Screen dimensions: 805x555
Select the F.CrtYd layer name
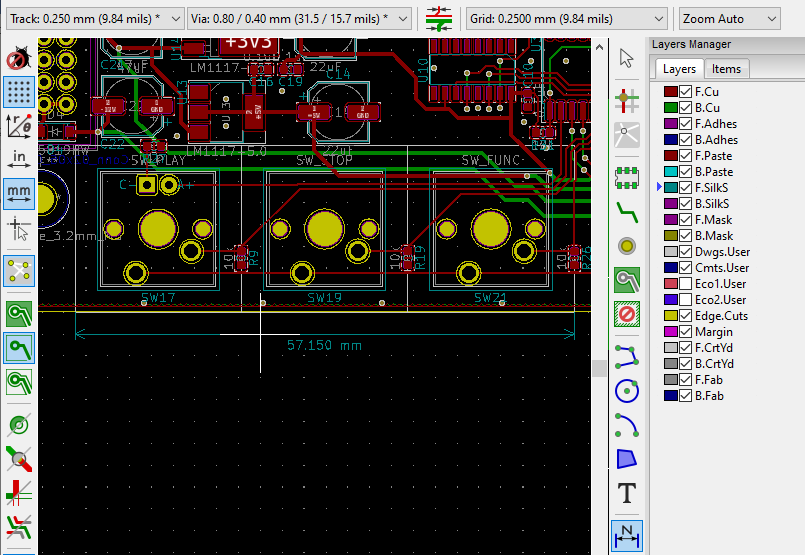(x=714, y=348)
